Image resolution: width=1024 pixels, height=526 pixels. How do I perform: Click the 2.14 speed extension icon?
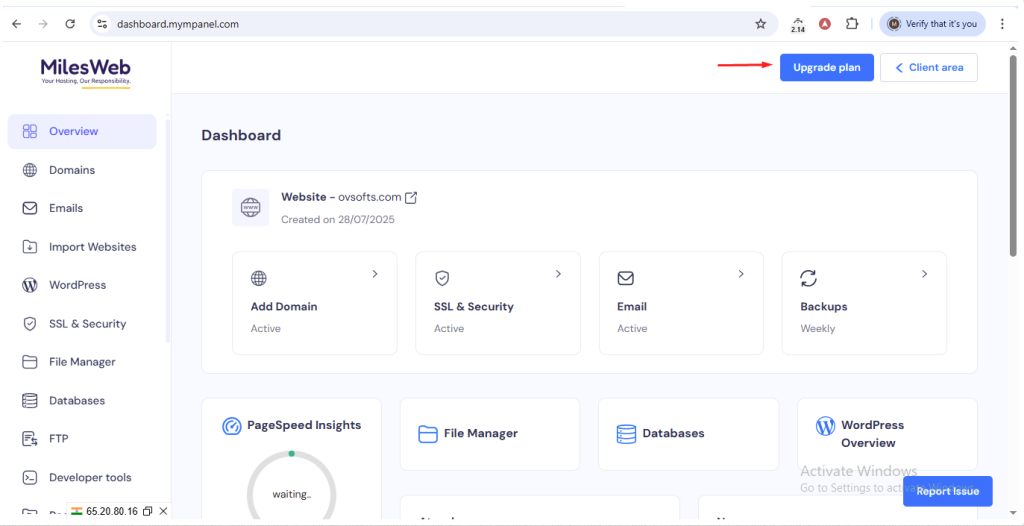(797, 25)
